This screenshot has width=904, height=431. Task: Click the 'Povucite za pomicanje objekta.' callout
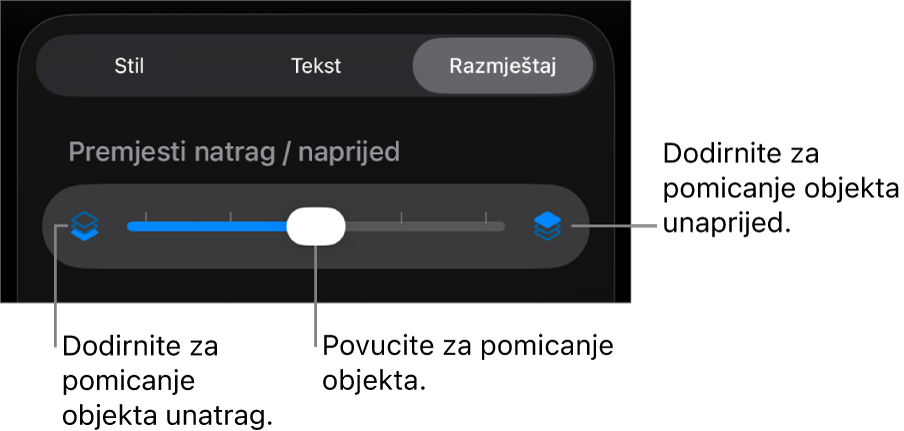tap(468, 364)
